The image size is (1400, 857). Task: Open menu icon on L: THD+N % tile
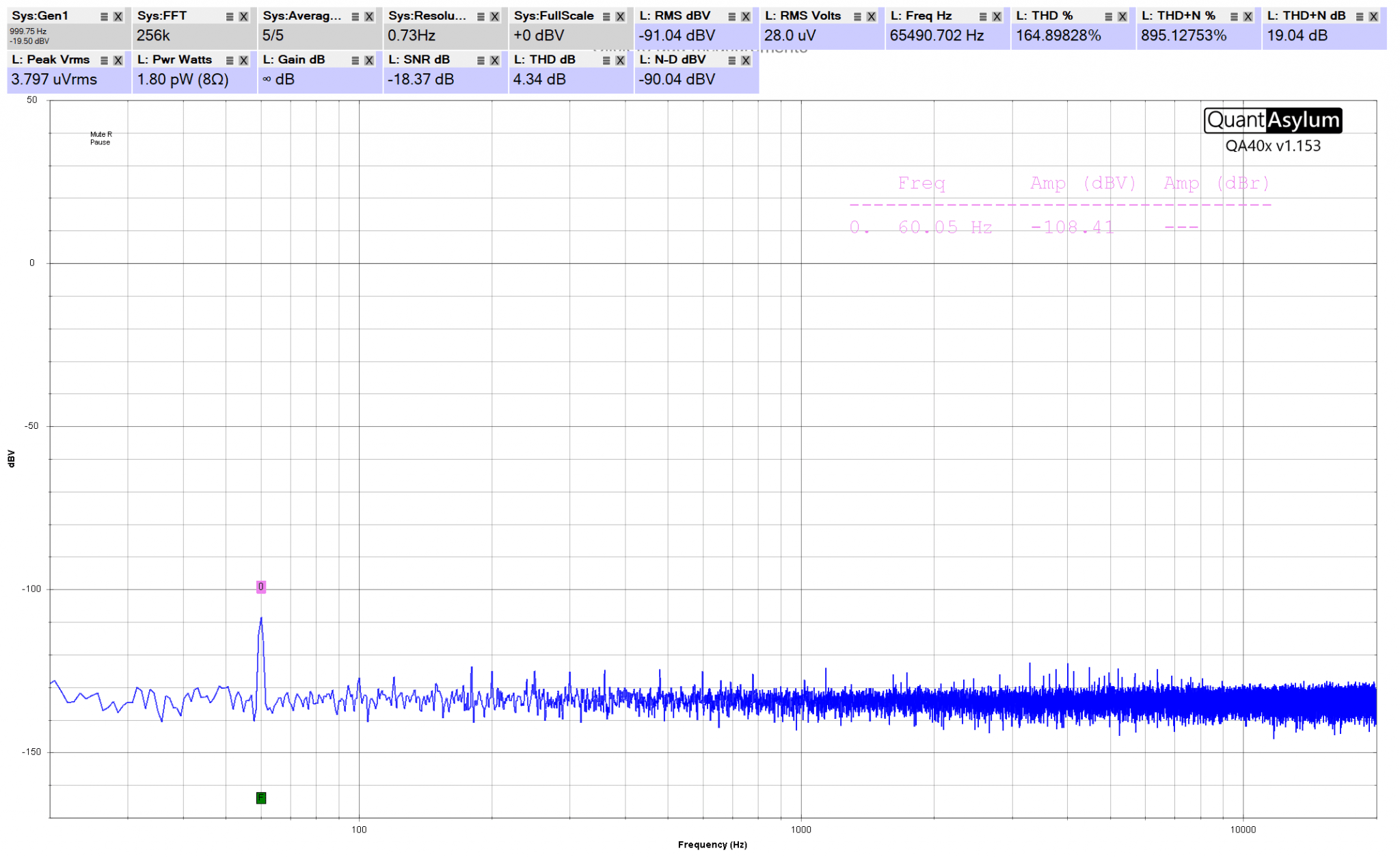tap(1234, 16)
